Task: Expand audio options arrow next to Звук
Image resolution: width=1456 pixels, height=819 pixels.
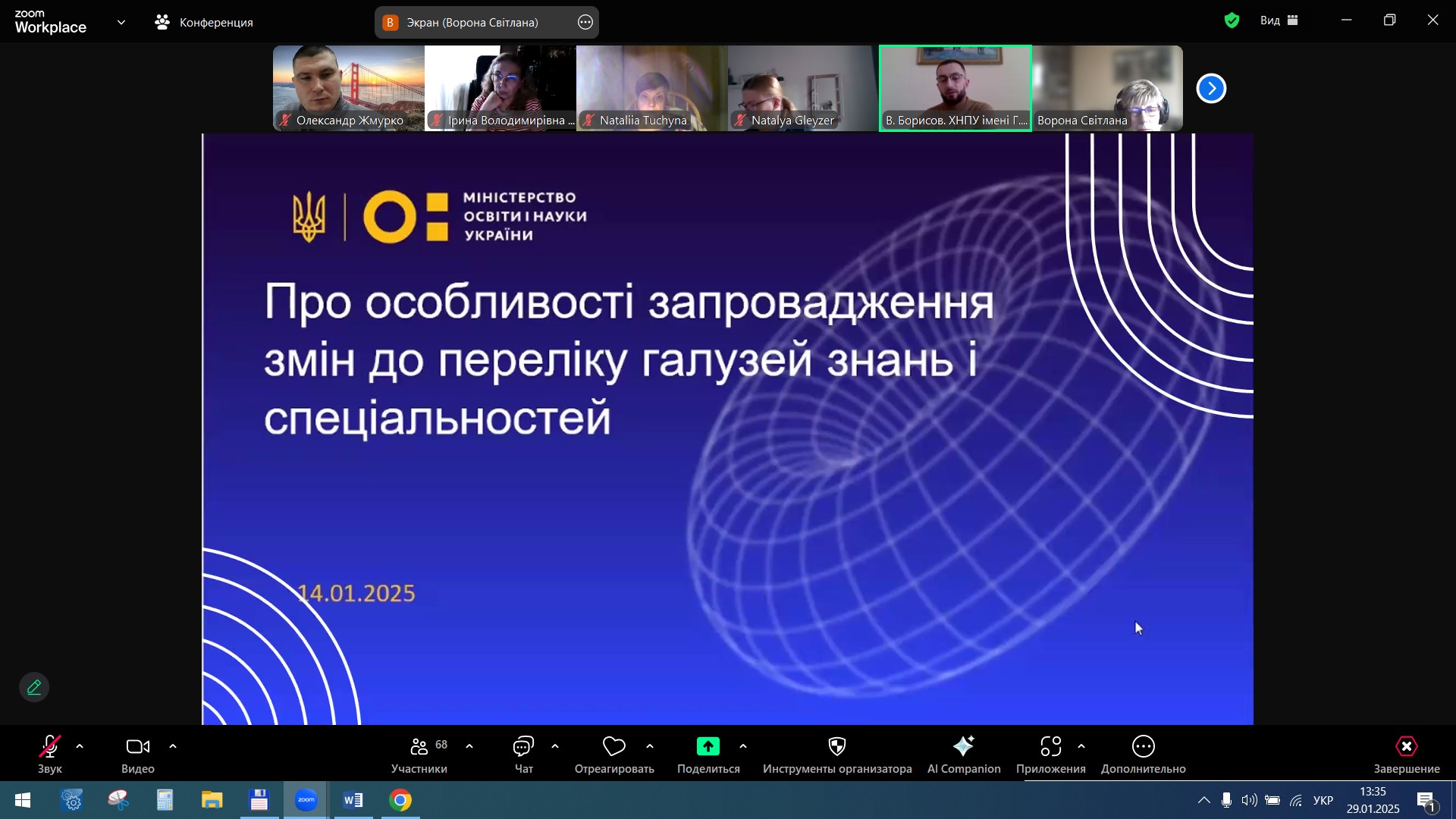Action: [80, 747]
